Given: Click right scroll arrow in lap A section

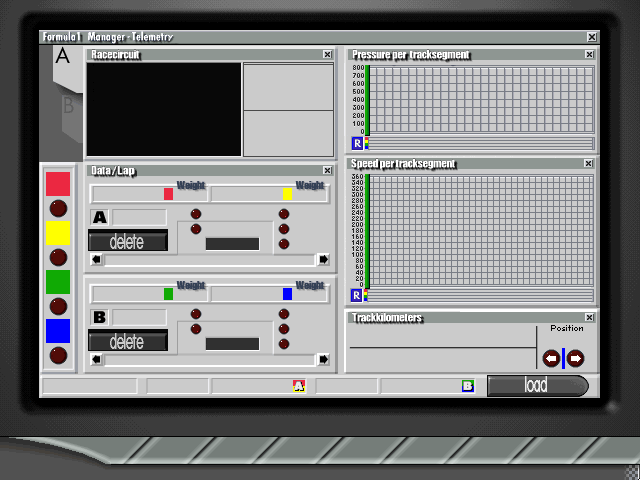Looking at the screenshot, I should coord(323,259).
